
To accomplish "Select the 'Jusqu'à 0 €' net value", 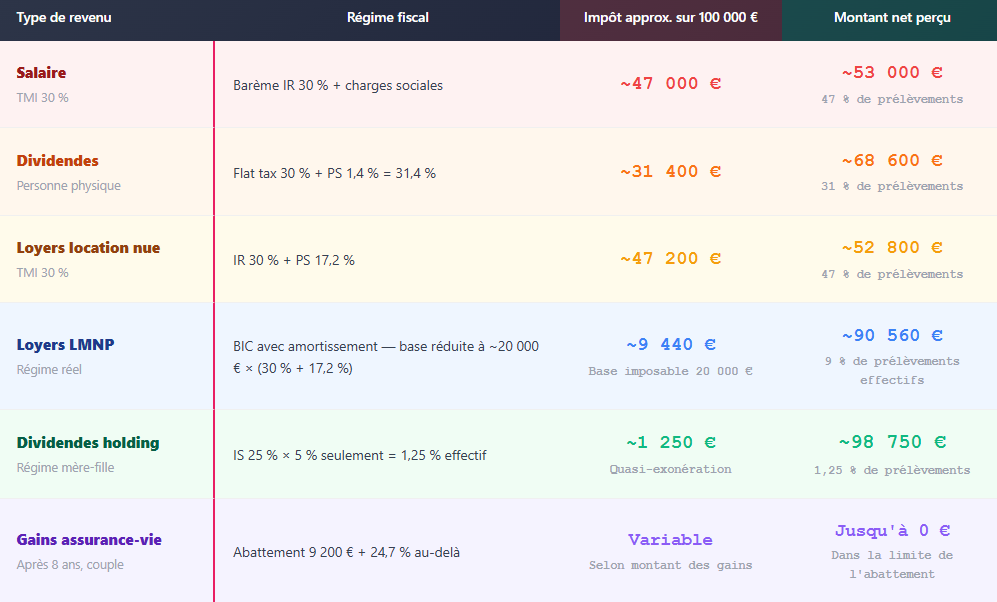I will point(892,530).
